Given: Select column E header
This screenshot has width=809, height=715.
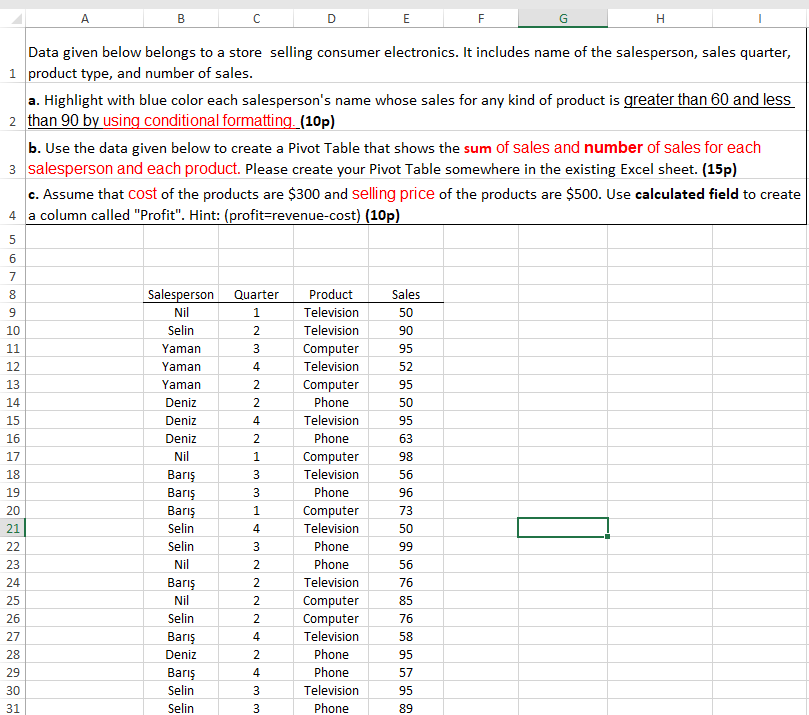Looking at the screenshot, I should pyautogui.click(x=406, y=17).
